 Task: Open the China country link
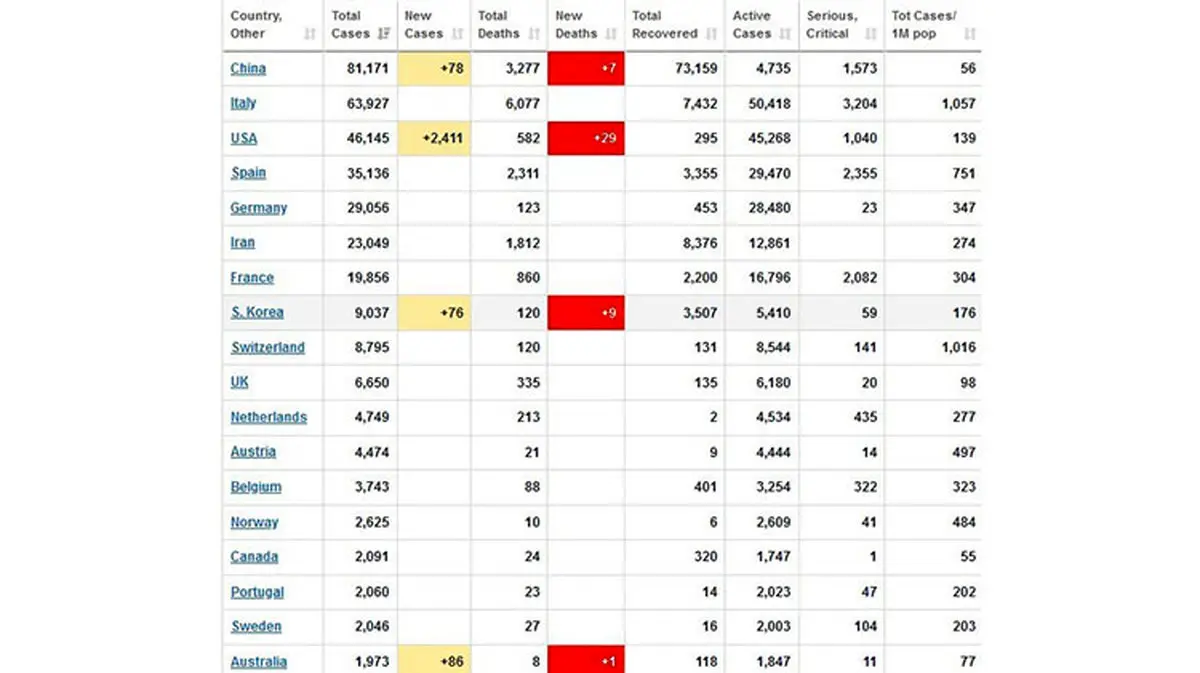tap(248, 69)
